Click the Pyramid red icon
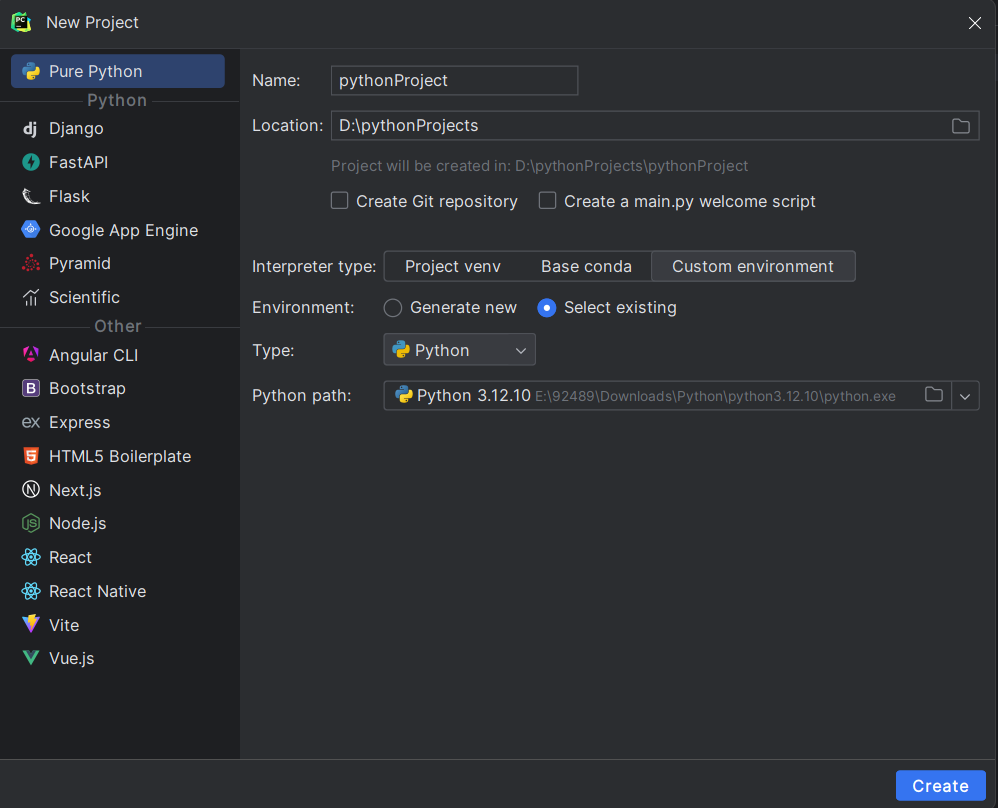This screenshot has height=808, width=998. tap(31, 263)
